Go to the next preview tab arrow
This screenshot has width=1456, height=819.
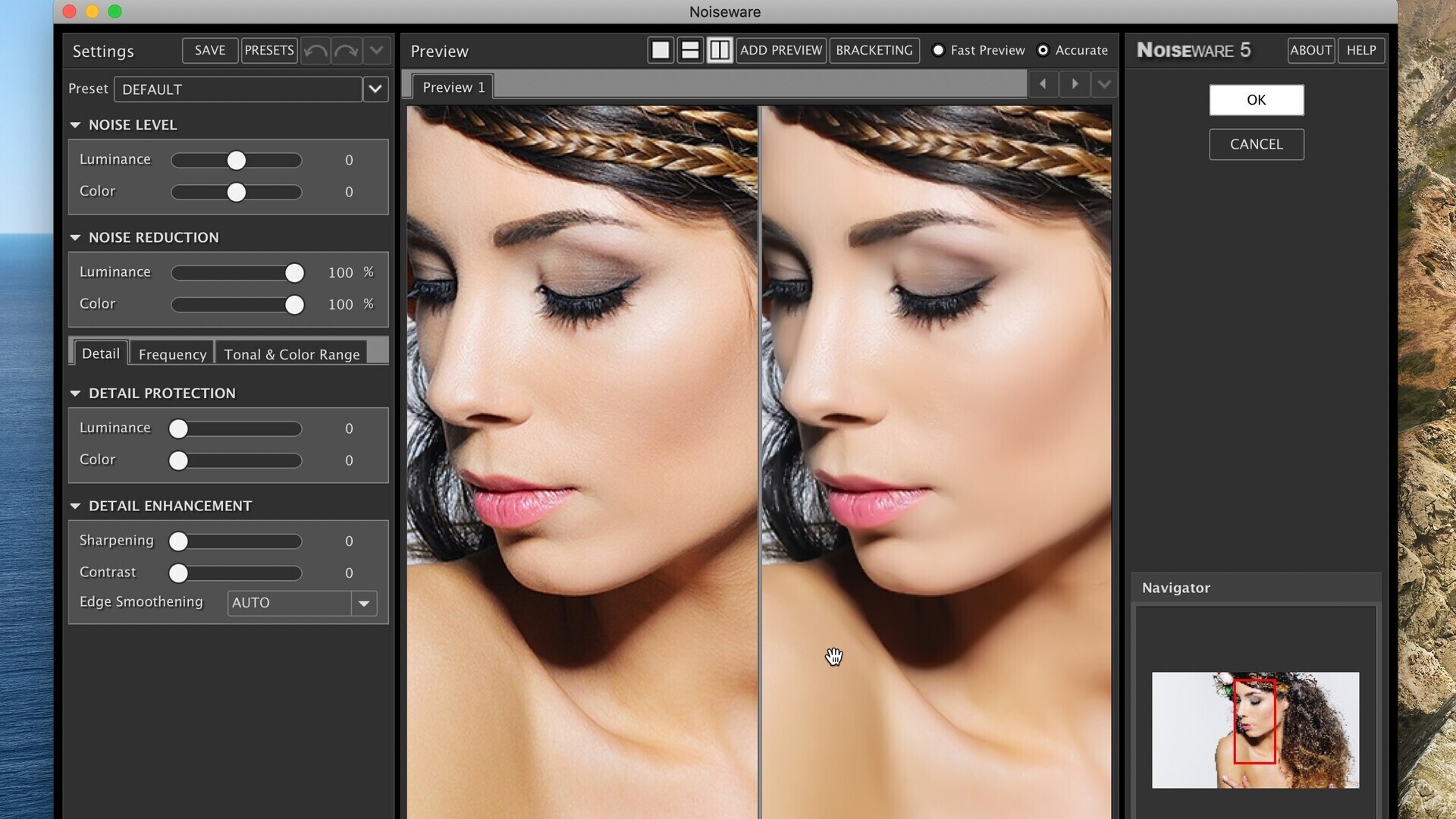(x=1075, y=83)
